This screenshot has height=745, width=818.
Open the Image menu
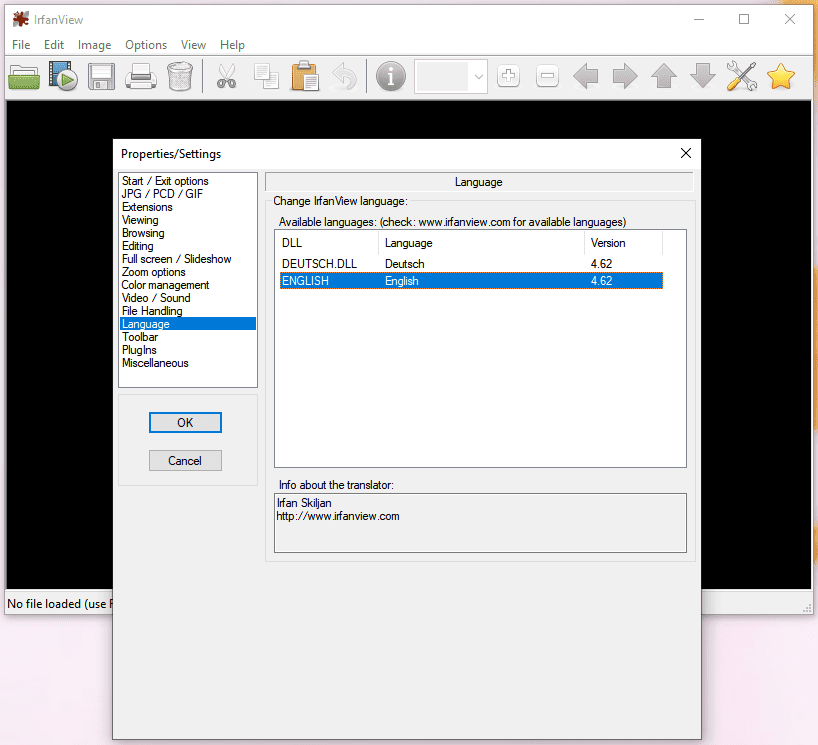[94, 45]
